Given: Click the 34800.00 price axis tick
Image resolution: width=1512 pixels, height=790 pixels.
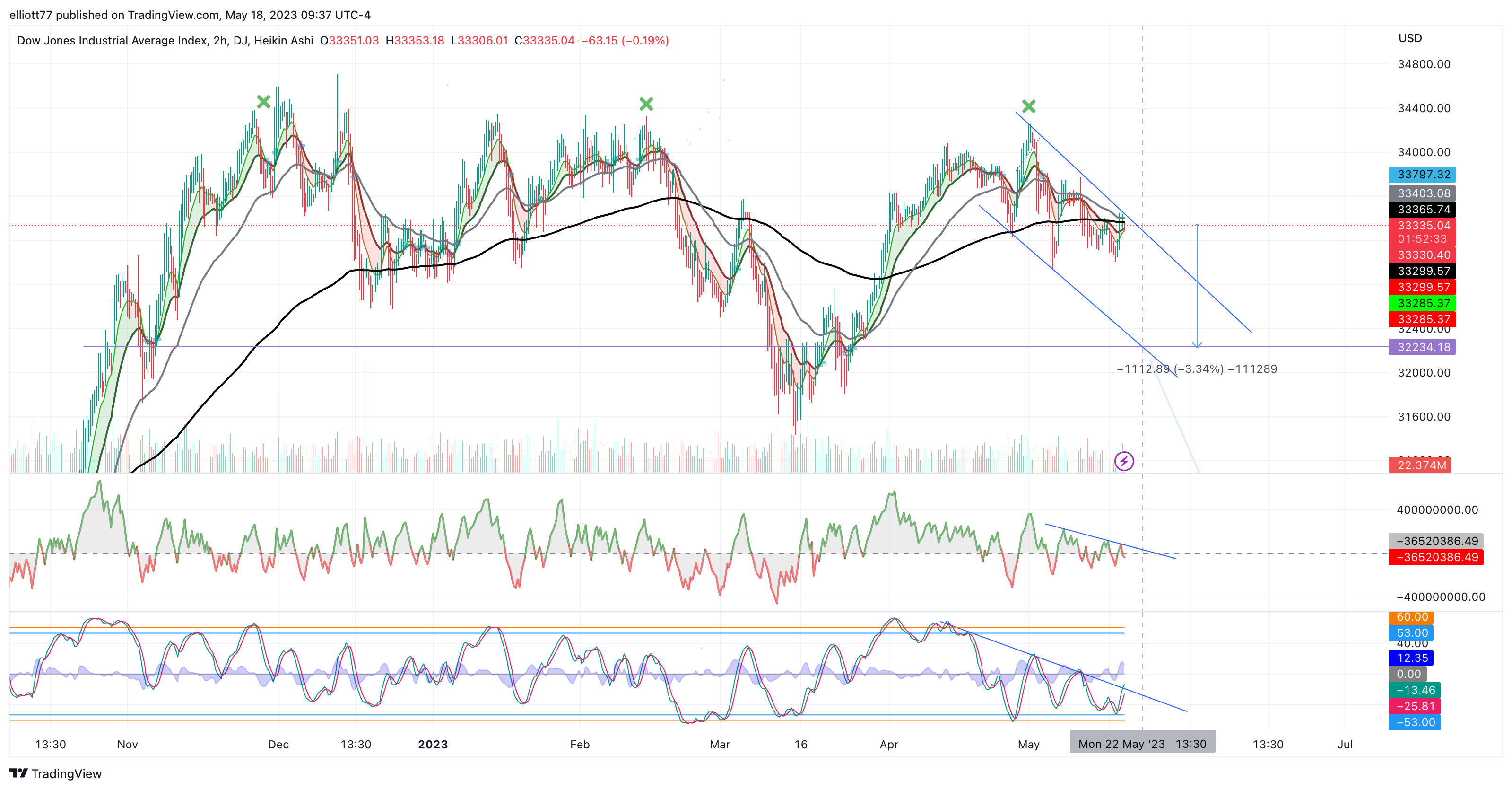Looking at the screenshot, I should click(x=1424, y=64).
